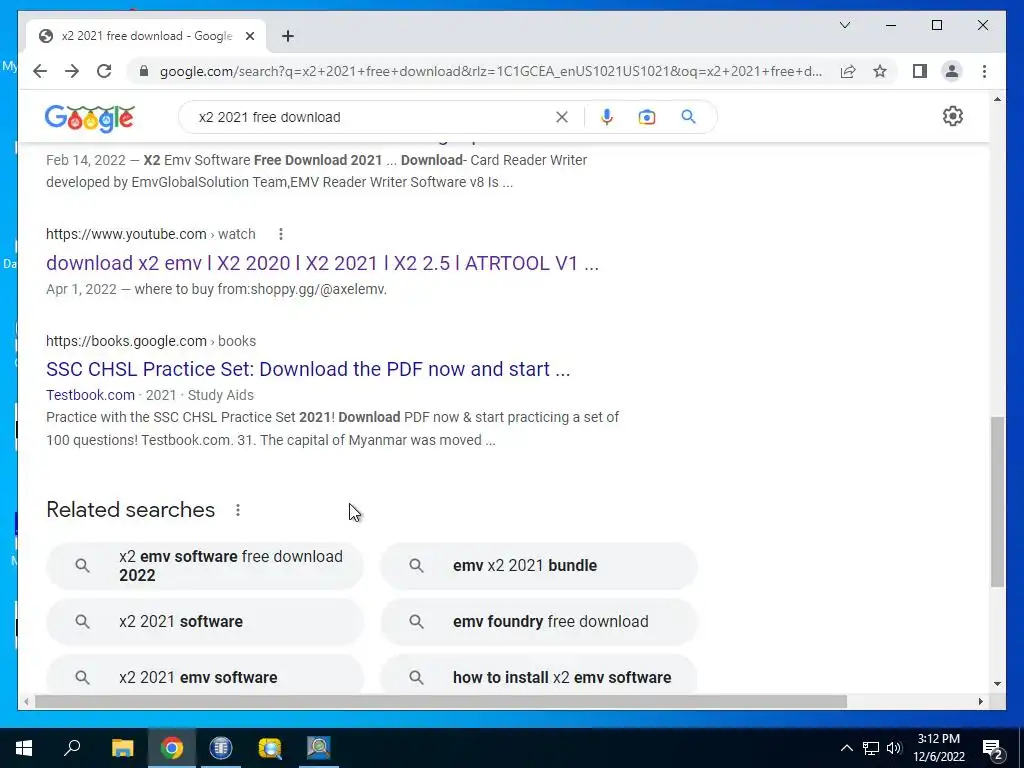The height and width of the screenshot is (768, 1024).
Task: Click inside the Google search input field
Action: [372, 117]
